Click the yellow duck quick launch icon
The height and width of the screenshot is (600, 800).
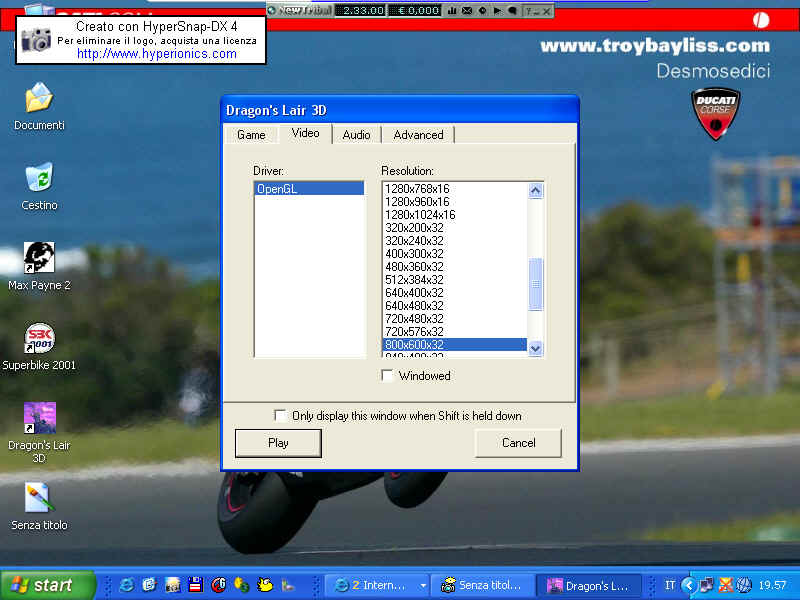coord(265,585)
